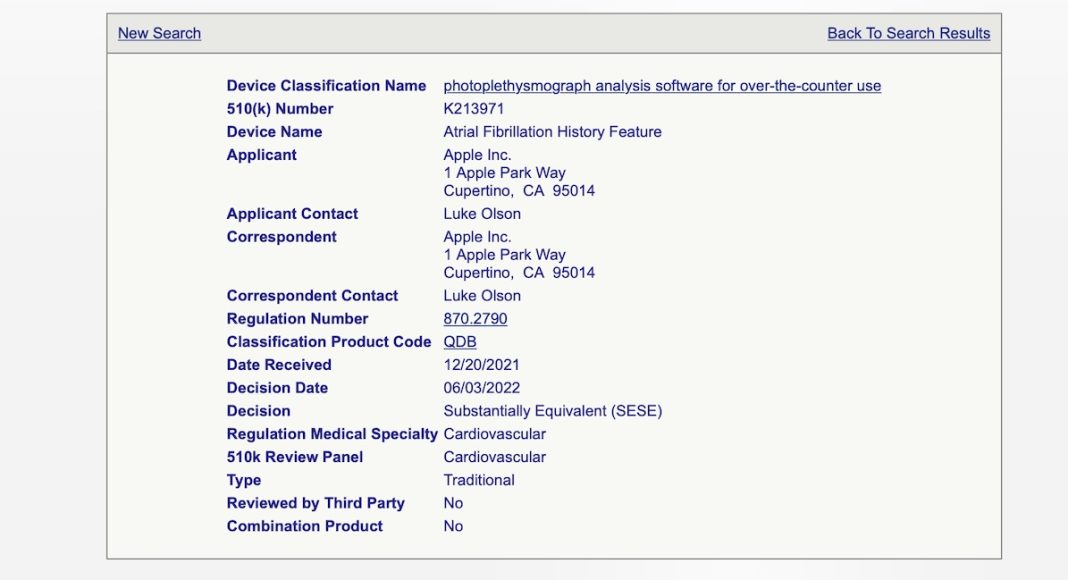Click the New Search link
Screen dimensions: 1068x580
tap(159, 33)
